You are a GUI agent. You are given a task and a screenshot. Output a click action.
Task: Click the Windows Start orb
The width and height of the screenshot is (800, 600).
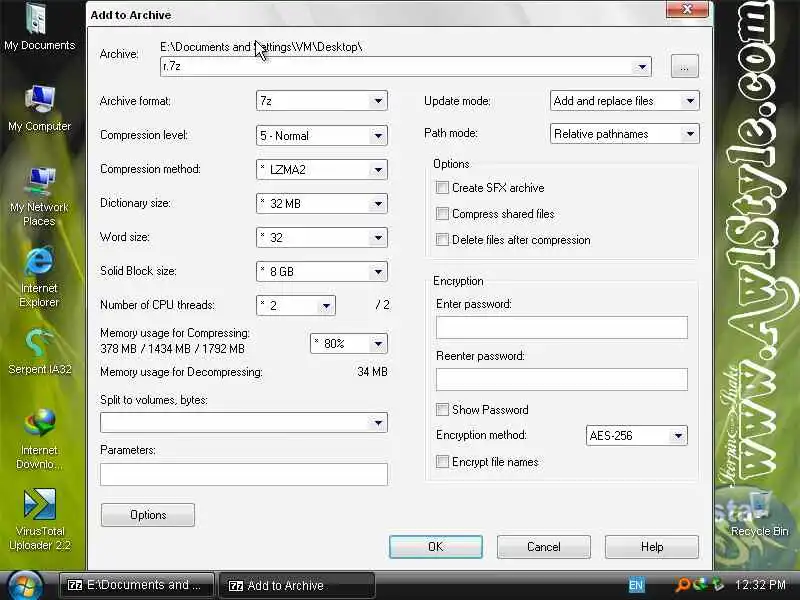coord(23,586)
